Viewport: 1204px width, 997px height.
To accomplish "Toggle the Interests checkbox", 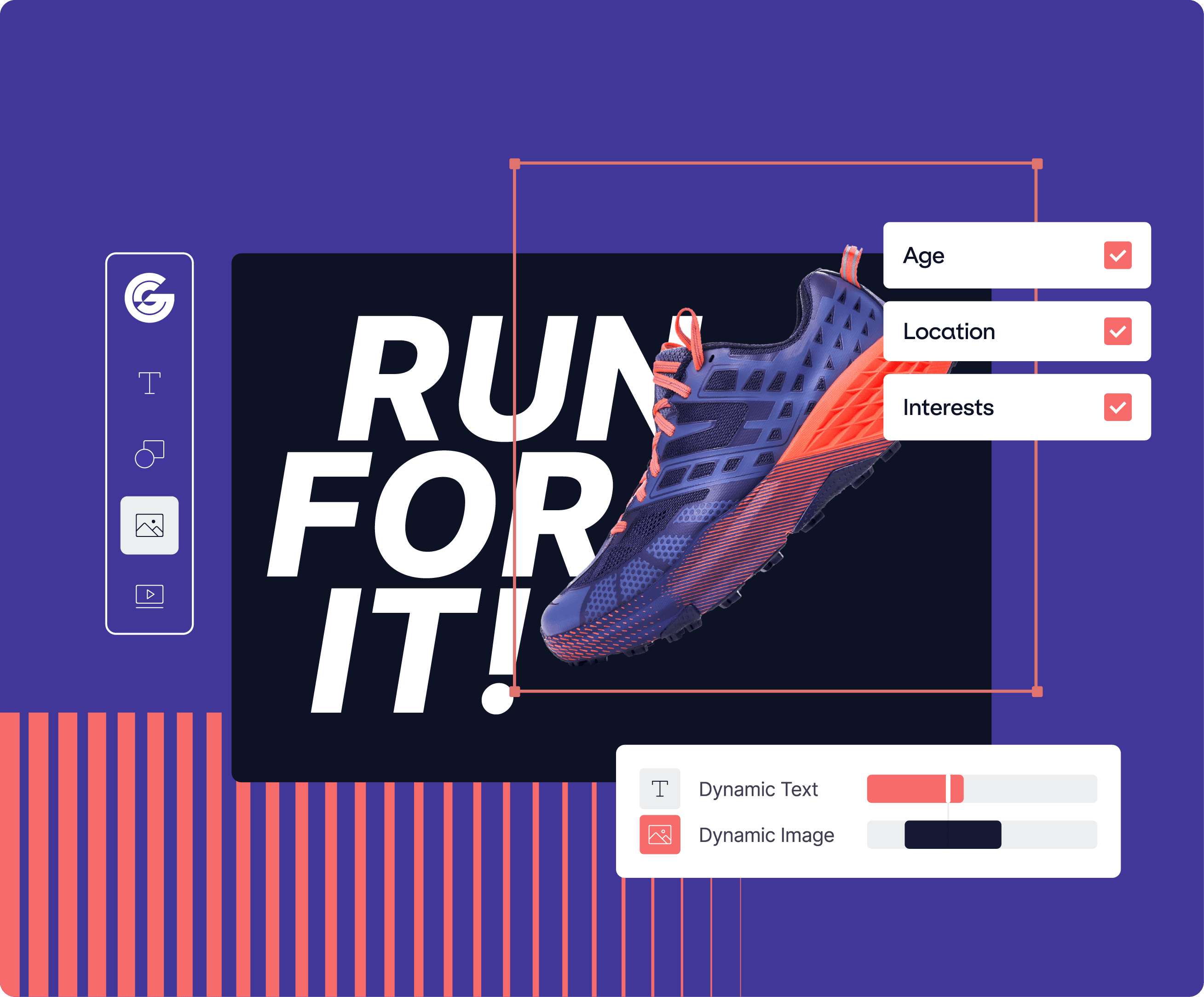I will click(x=1118, y=407).
